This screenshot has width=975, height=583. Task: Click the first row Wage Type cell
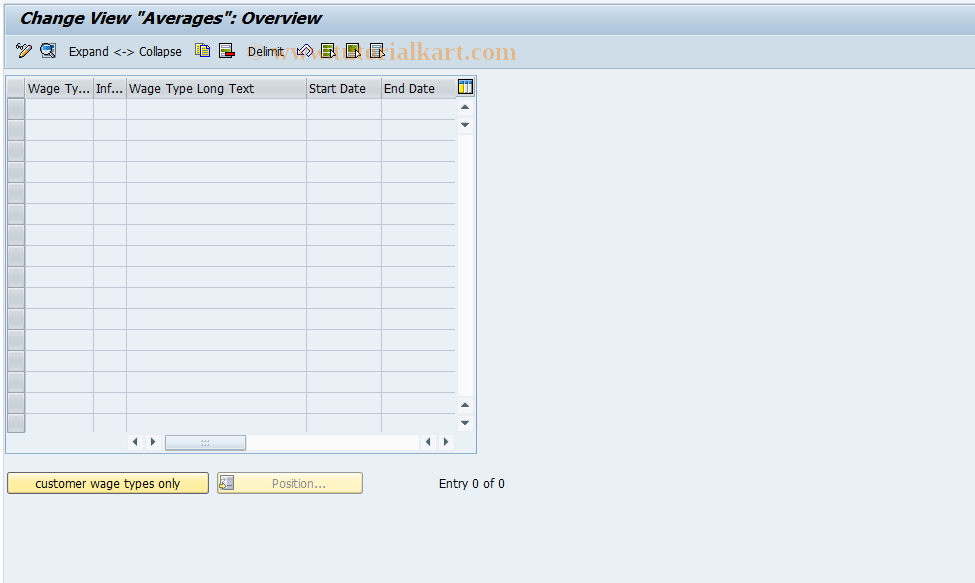tap(59, 109)
